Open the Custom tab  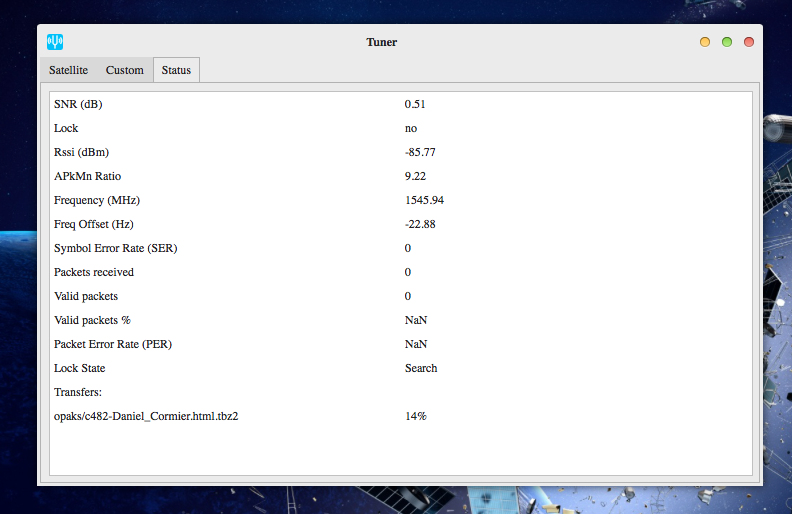[x=125, y=70]
